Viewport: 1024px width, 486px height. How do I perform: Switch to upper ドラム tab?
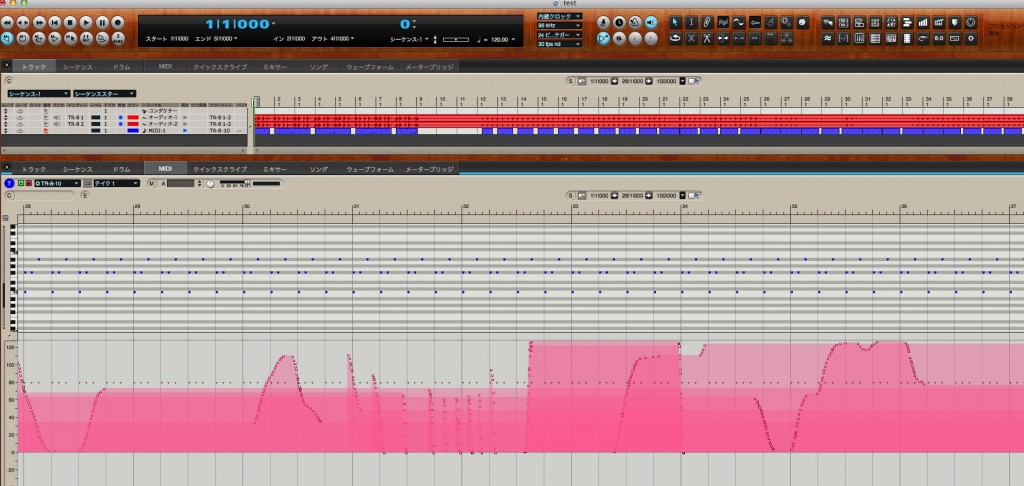tap(121, 67)
